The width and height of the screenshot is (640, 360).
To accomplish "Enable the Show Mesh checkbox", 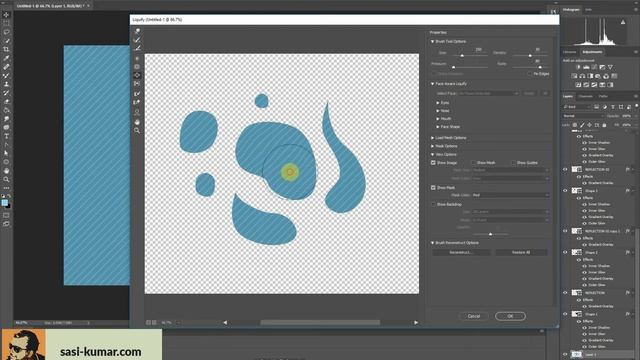I will click(473, 162).
